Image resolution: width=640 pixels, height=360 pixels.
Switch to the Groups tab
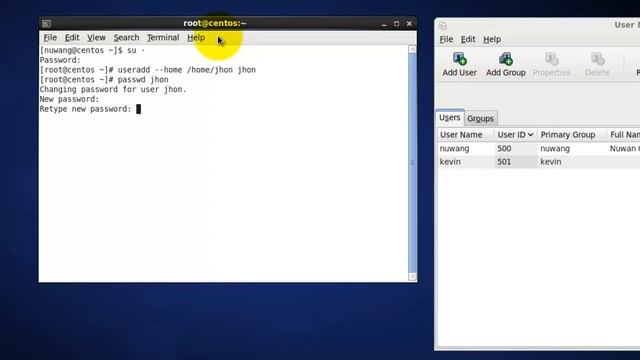(480, 118)
